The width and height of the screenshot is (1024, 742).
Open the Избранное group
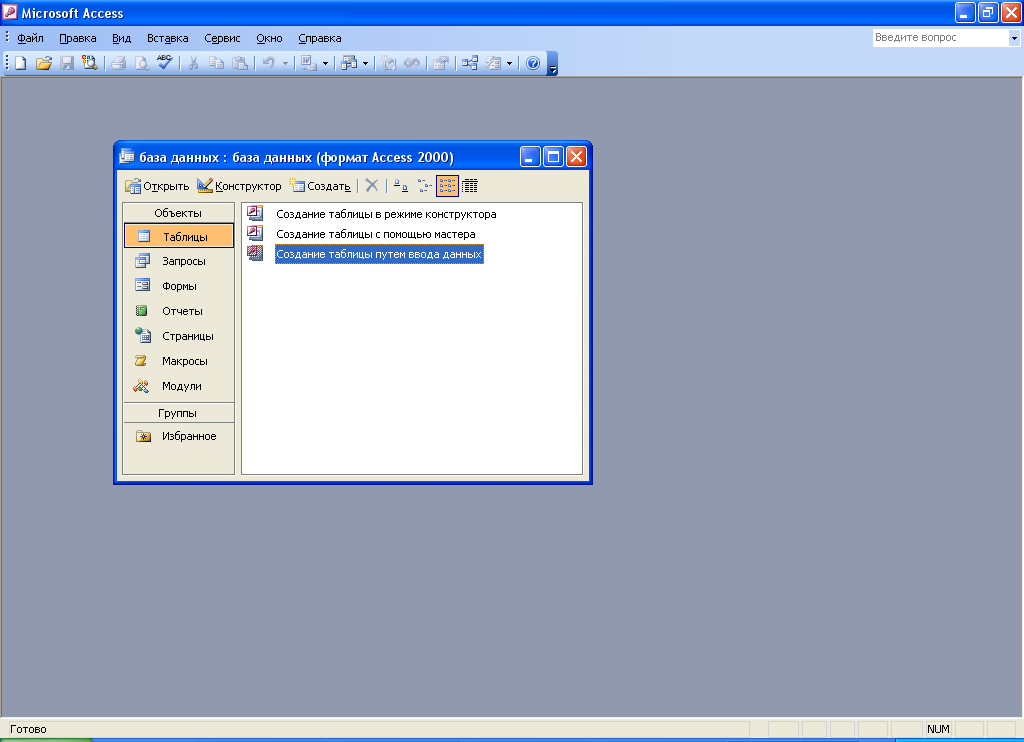point(178,436)
